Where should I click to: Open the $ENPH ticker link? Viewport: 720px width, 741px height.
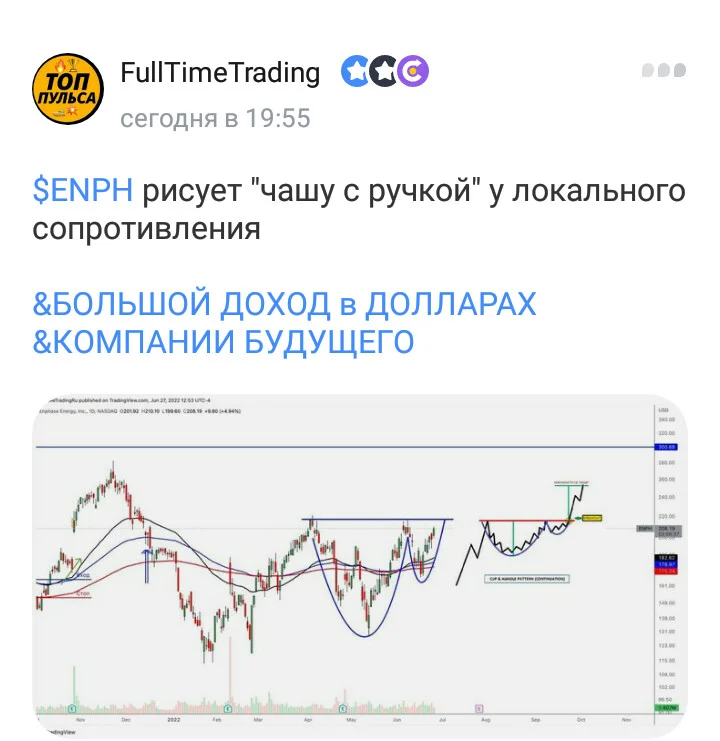pos(83,190)
